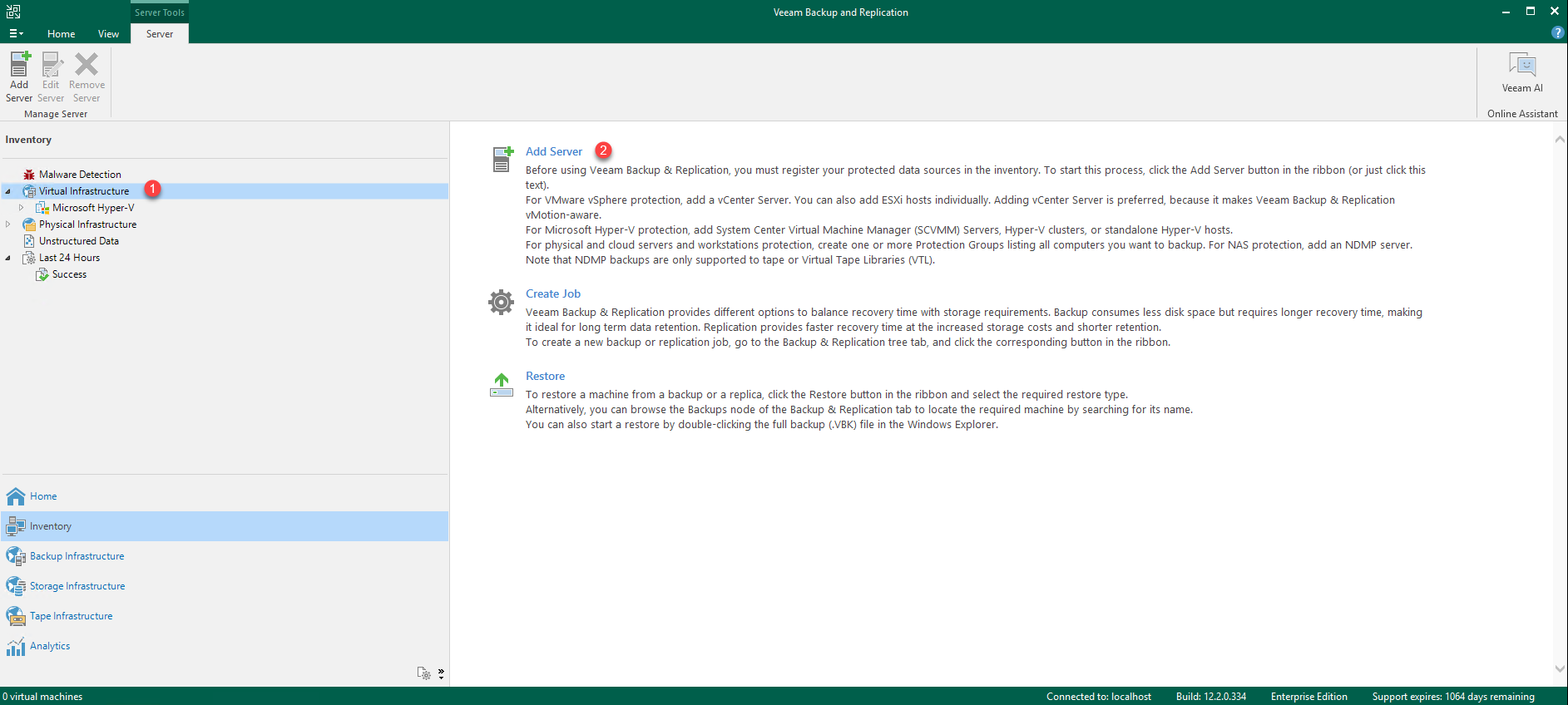Click the Unstructured Data icon
The image size is (1568, 705).
point(29,241)
